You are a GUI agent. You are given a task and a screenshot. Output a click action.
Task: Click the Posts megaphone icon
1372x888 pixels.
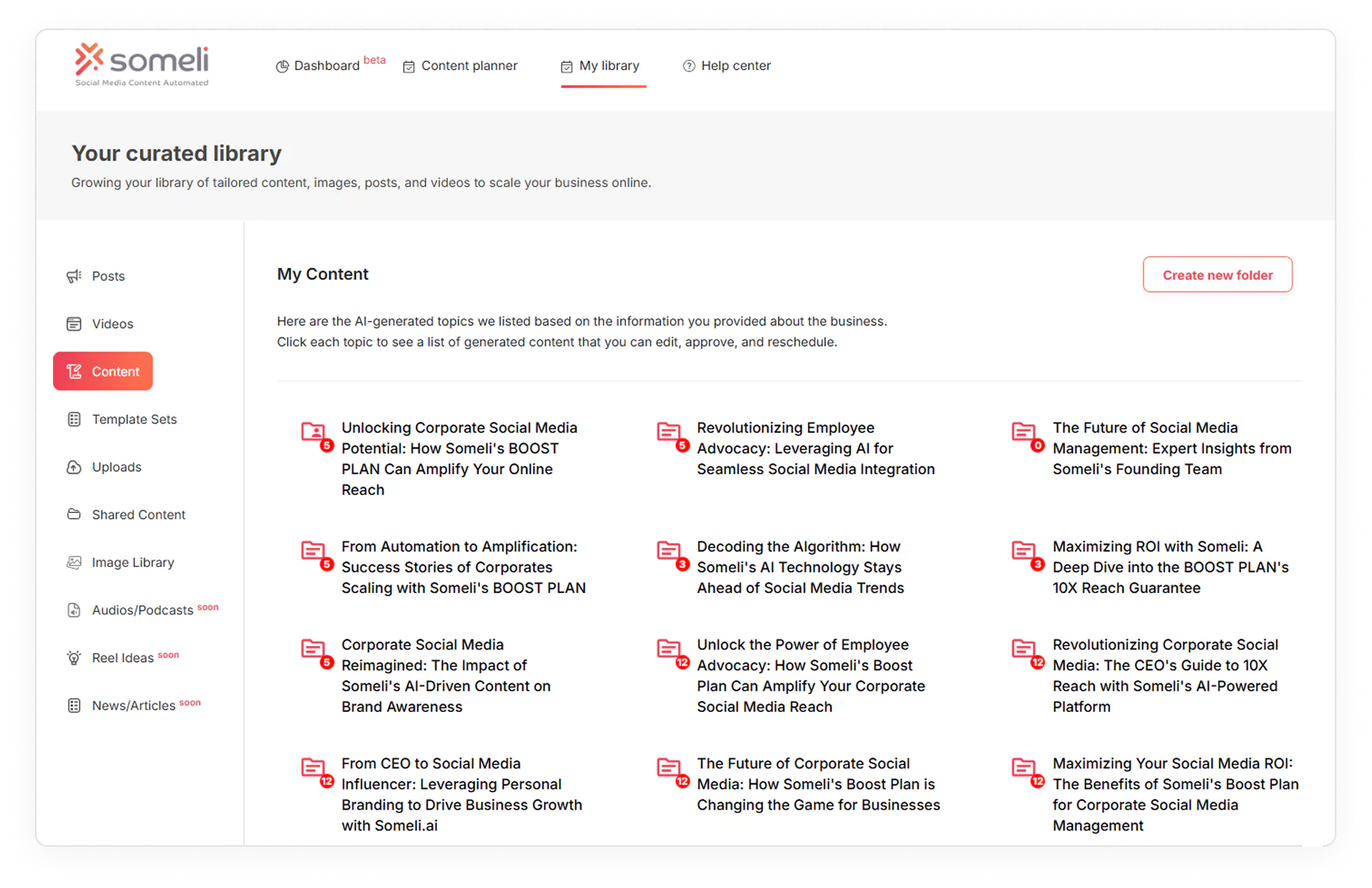(74, 276)
